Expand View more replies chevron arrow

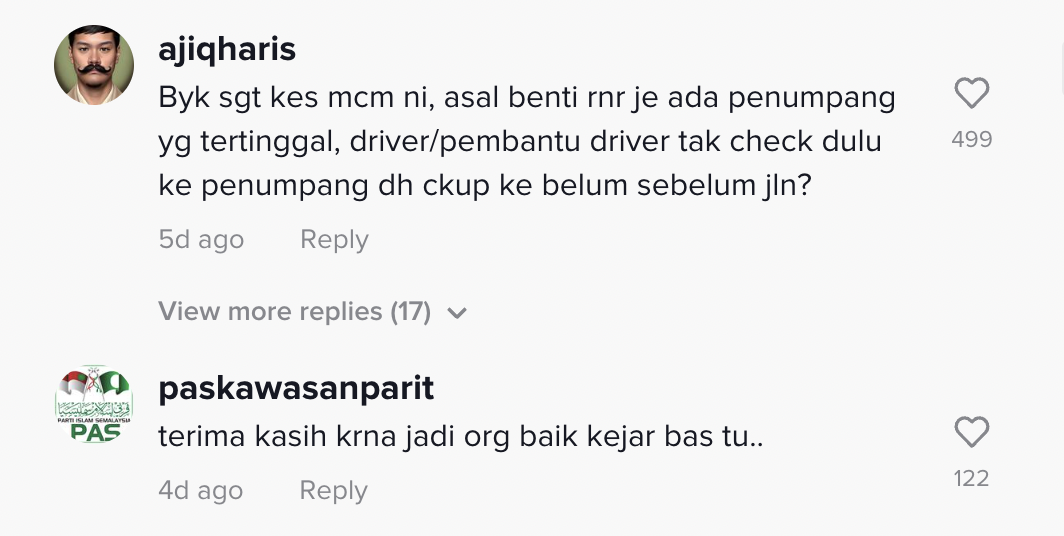tap(457, 313)
